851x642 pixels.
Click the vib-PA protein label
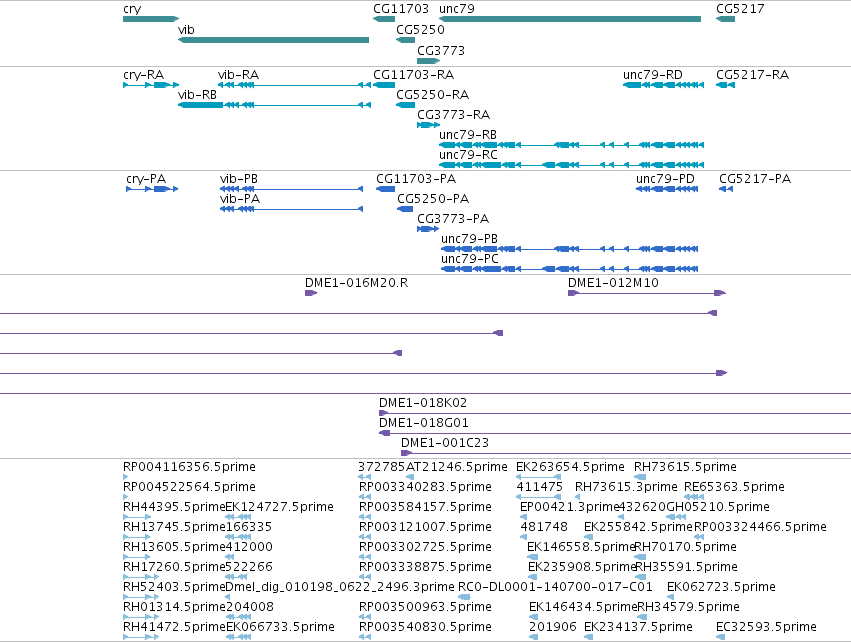tap(240, 199)
